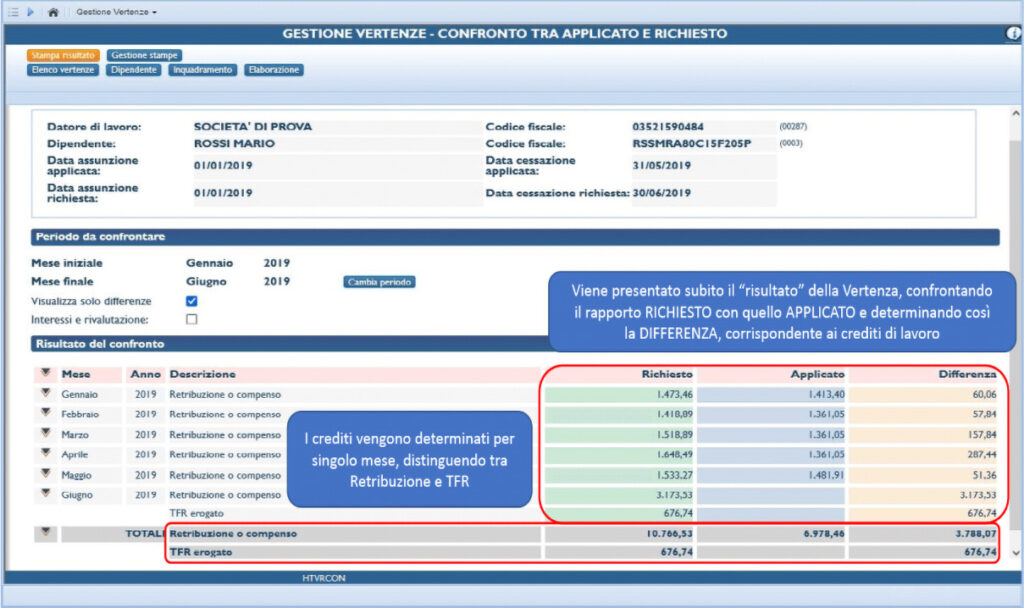Click the Periodo da confrontare section header

[515, 237]
